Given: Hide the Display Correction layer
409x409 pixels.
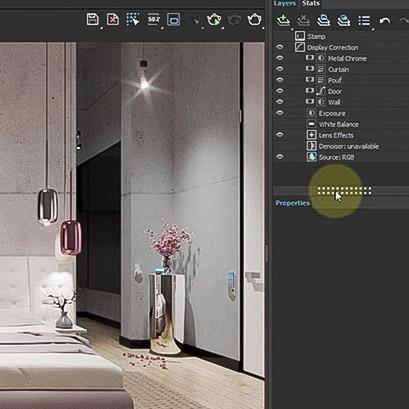Looking at the screenshot, I should click(x=280, y=47).
